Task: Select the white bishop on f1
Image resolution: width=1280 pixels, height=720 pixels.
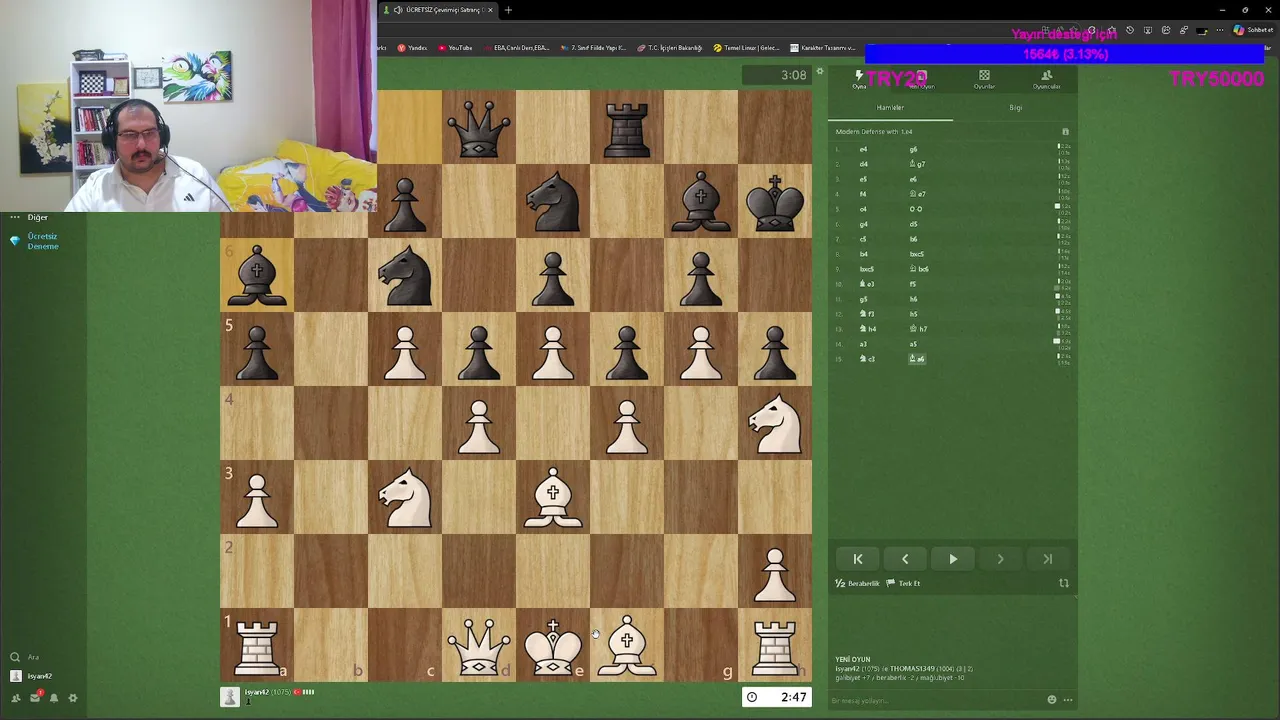Action: [627, 645]
